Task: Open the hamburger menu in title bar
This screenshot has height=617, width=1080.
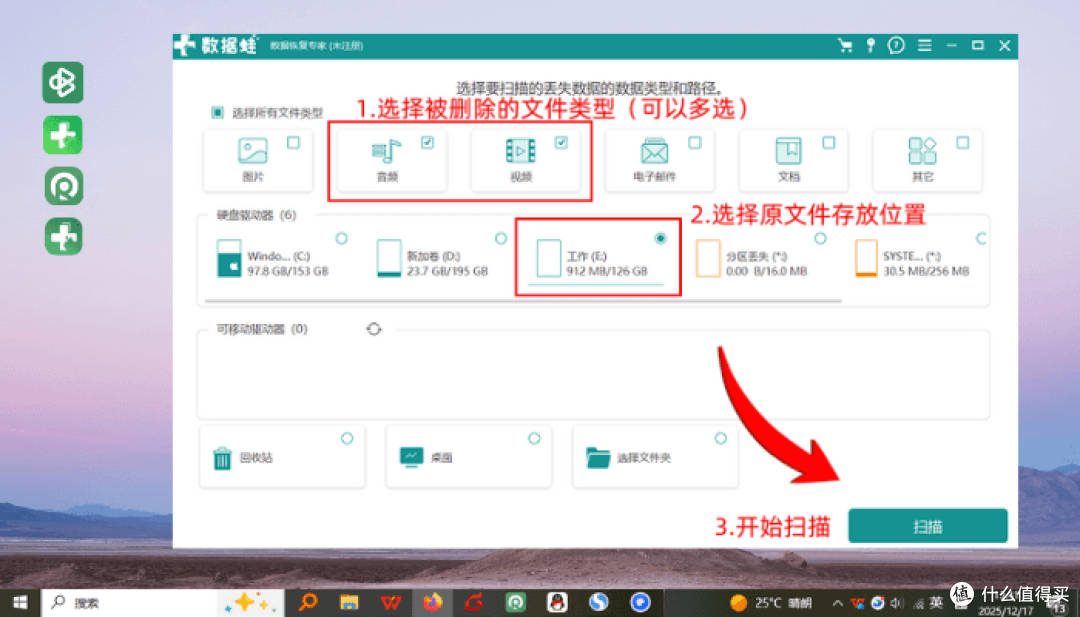Action: 924,45
